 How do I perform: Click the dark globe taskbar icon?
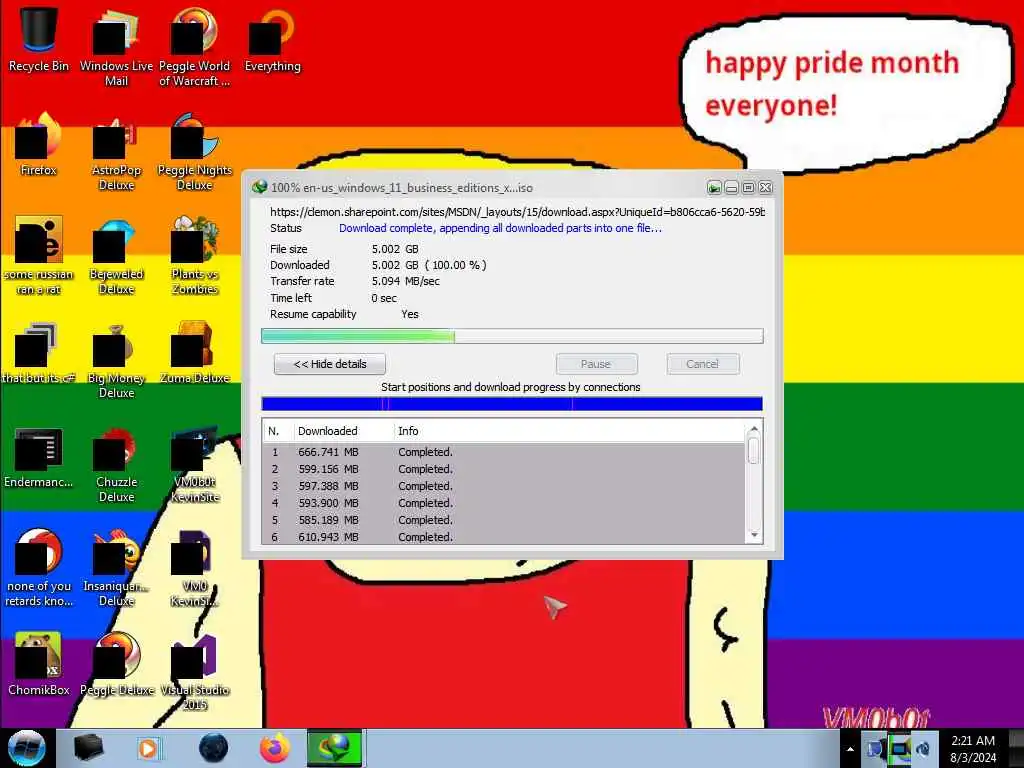pos(213,748)
